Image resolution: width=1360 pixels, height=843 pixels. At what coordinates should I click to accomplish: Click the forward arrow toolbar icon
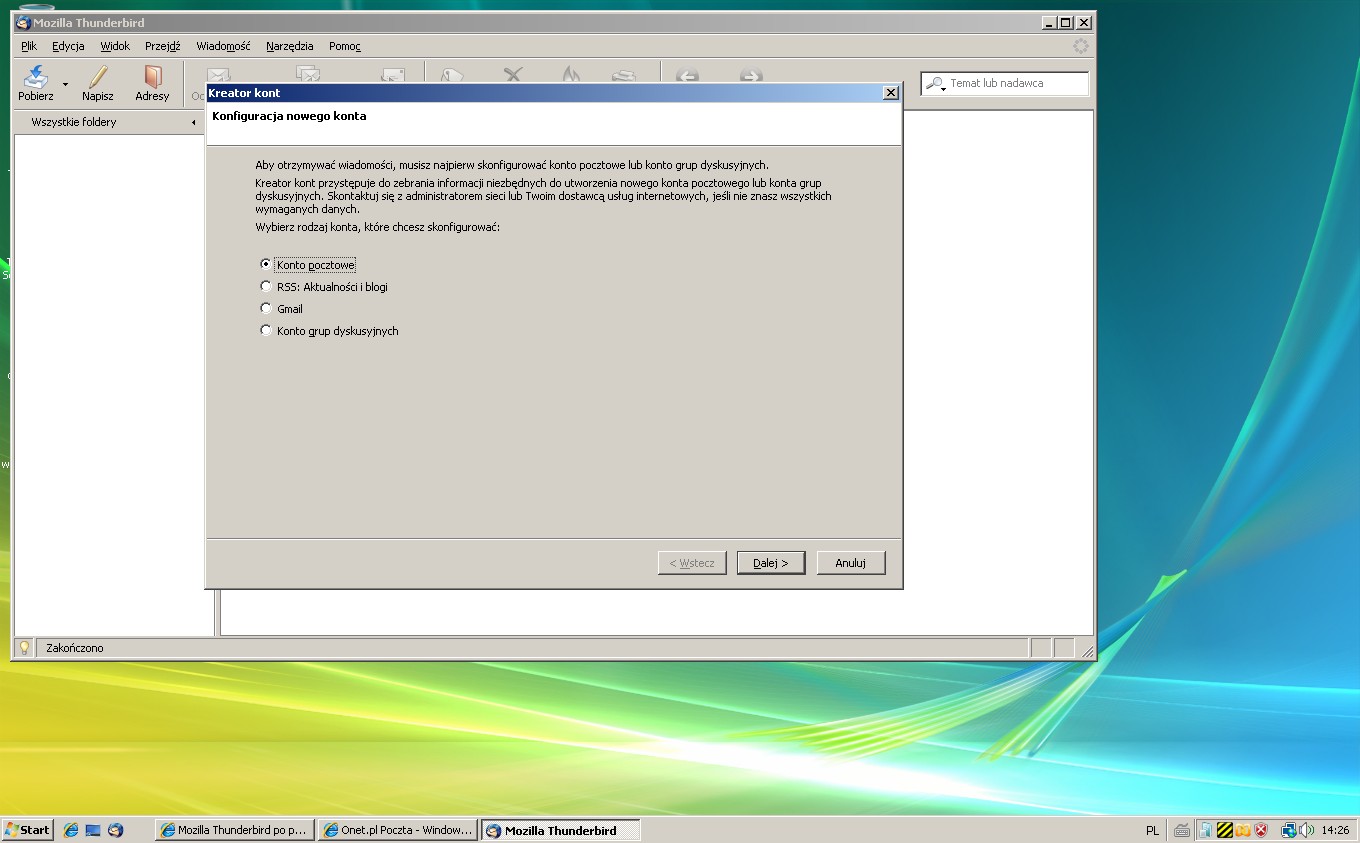pyautogui.click(x=750, y=75)
